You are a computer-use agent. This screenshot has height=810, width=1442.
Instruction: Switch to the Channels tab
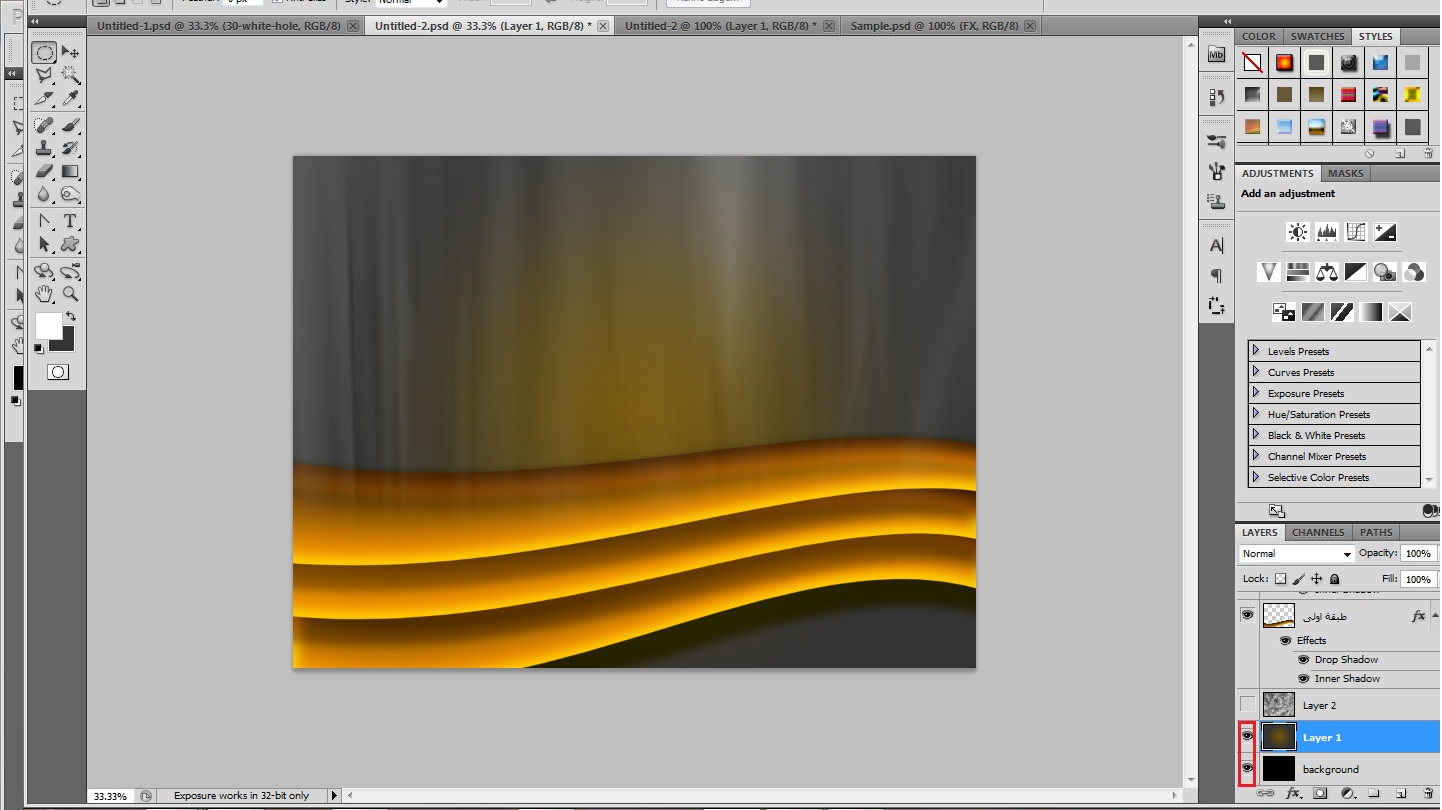(1317, 532)
